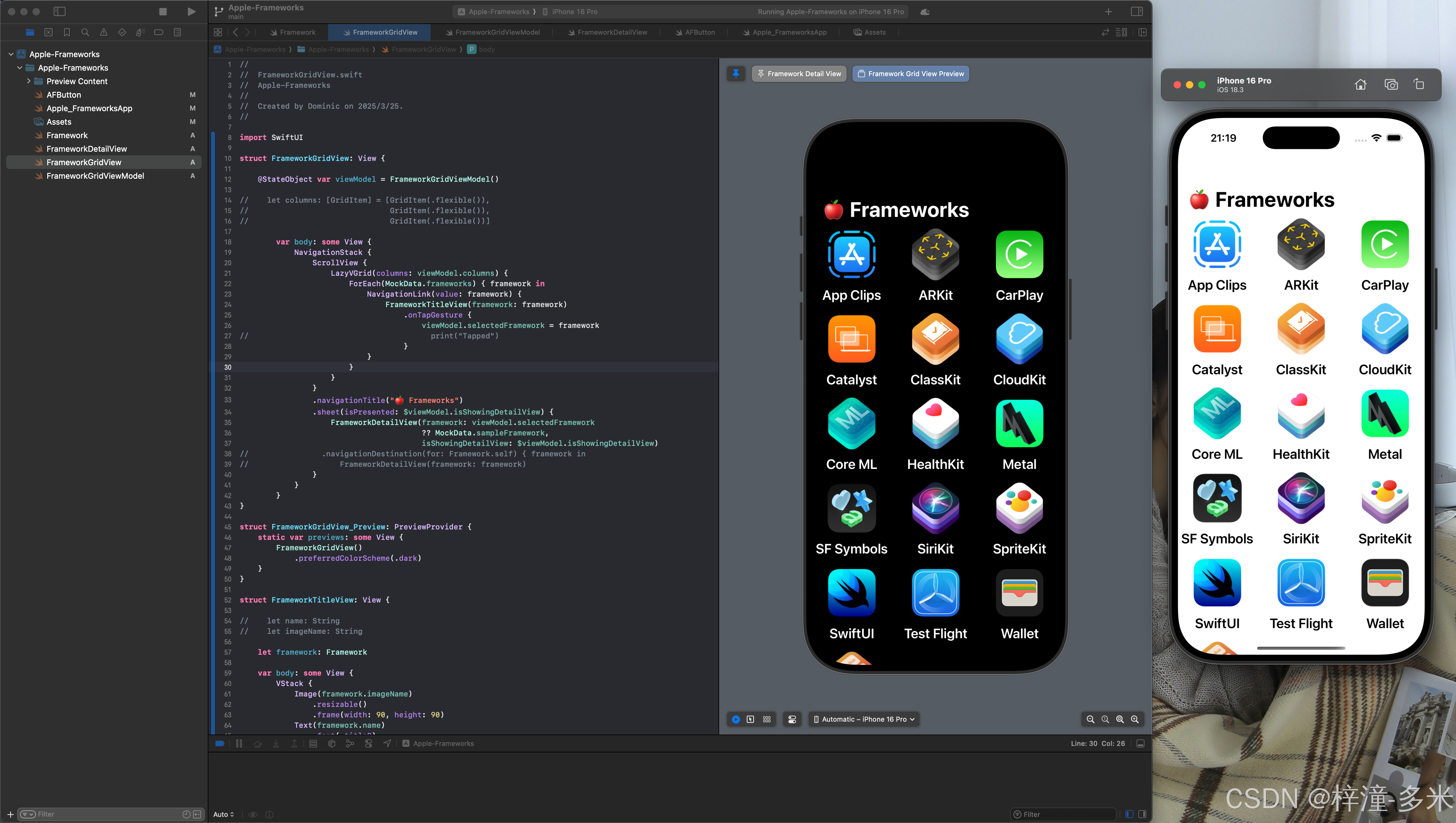Screen dimensions: 1456x823
Task: Pin the preview with pin icon
Action: coord(735,73)
